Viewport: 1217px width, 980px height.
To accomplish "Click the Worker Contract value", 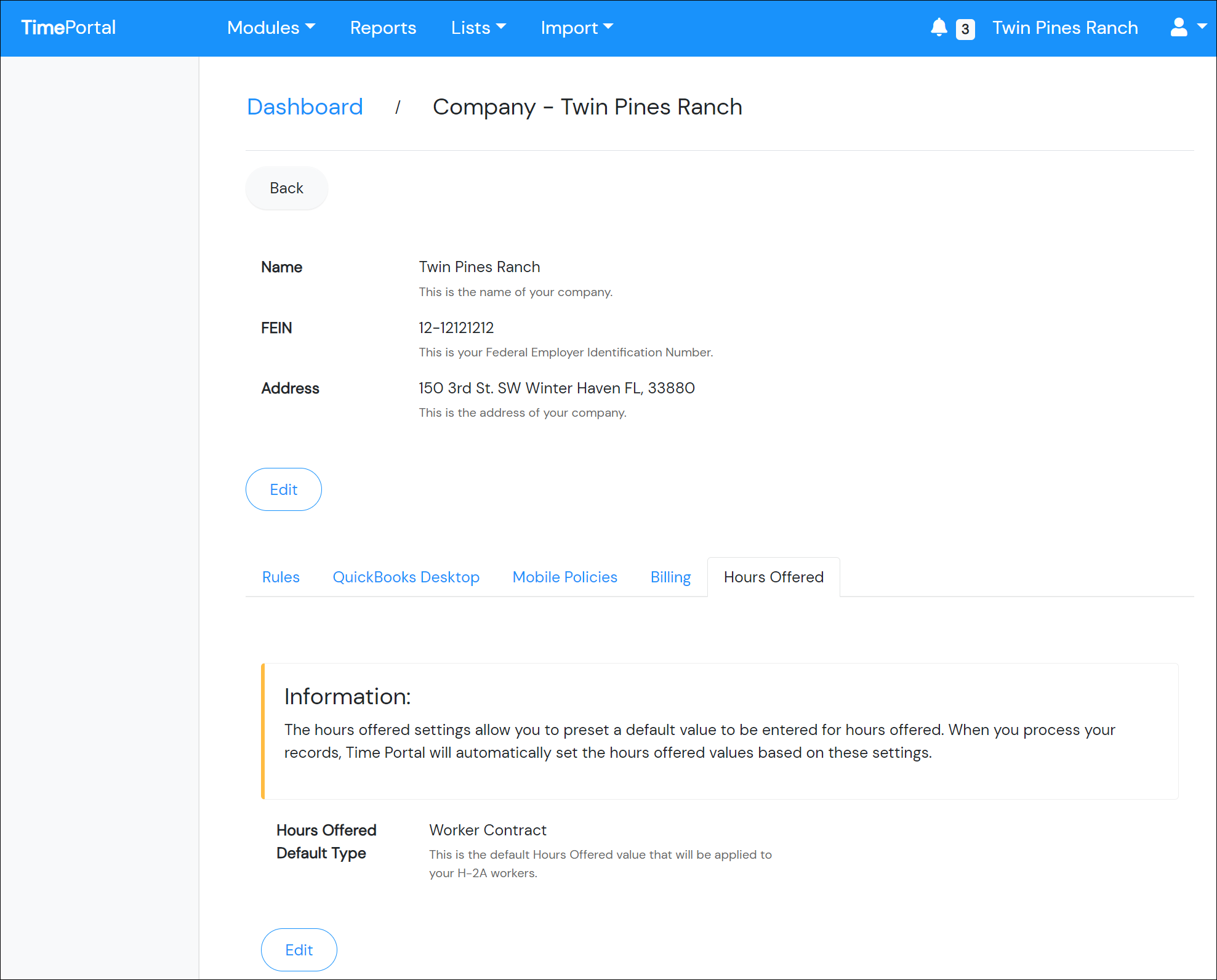I will coord(488,830).
